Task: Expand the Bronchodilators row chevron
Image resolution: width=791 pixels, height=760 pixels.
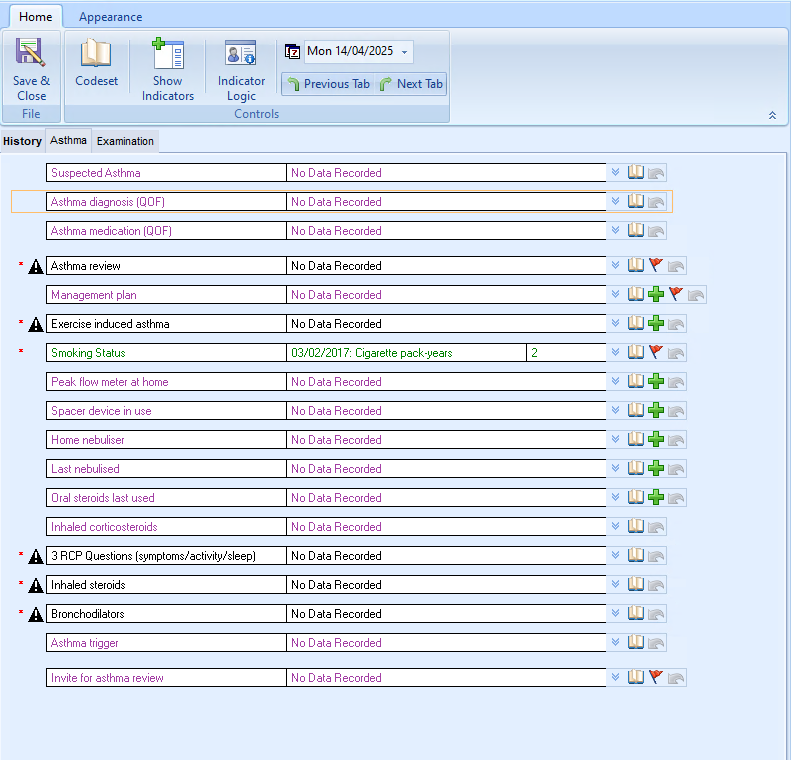Action: 615,613
